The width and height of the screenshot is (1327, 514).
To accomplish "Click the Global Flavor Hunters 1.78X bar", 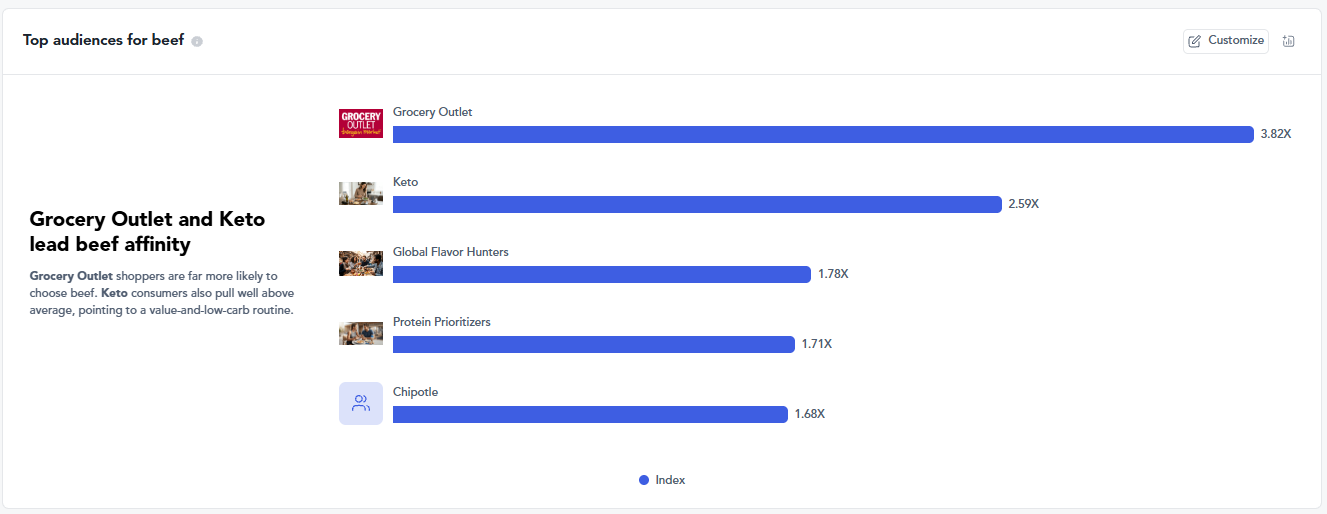I will pyautogui.click(x=602, y=274).
